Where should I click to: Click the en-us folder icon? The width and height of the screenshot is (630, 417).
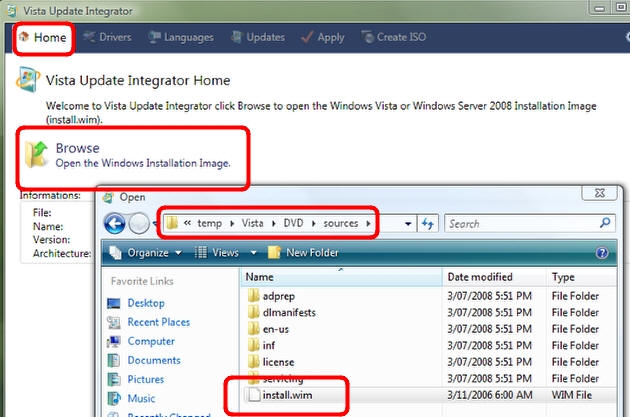[x=254, y=329]
